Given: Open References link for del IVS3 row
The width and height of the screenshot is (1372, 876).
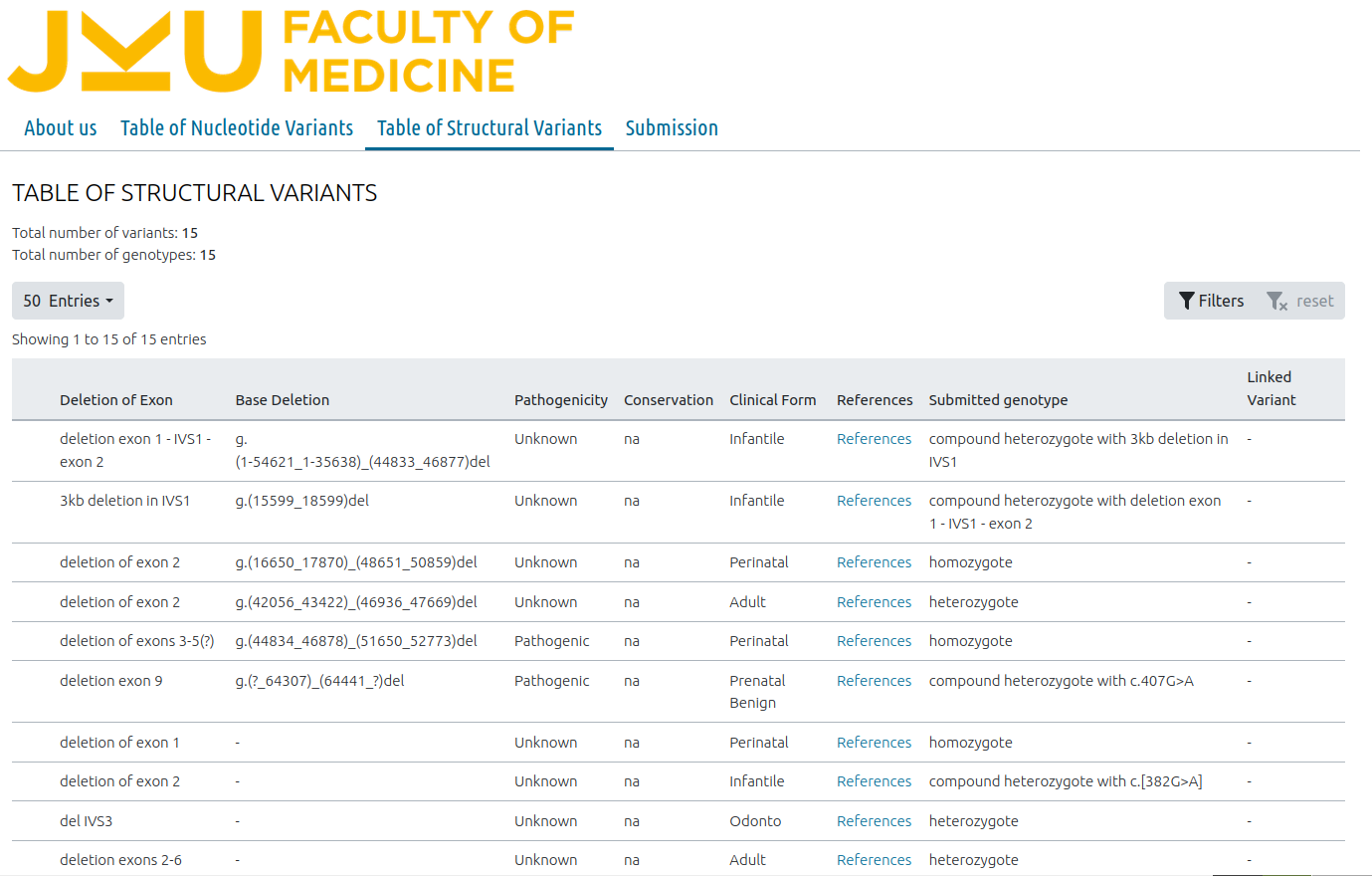Looking at the screenshot, I should (x=874, y=821).
